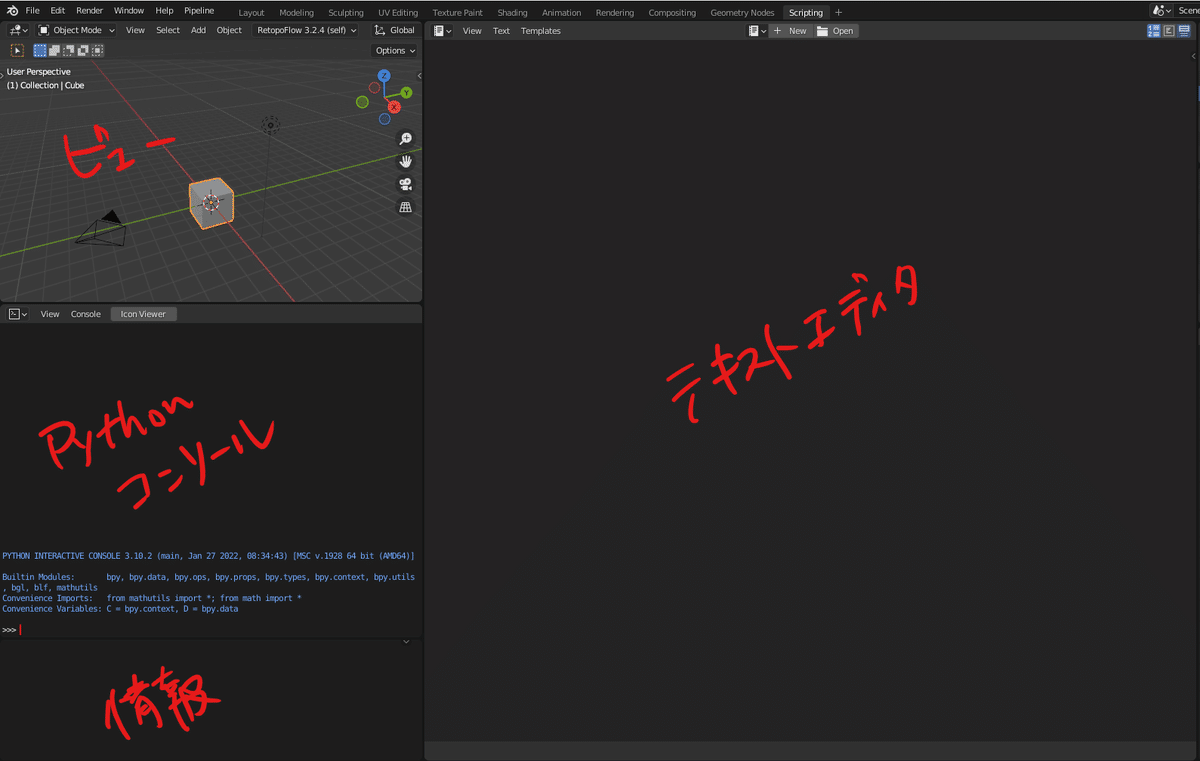
Task: Choose the Set new selection mode icon
Action: click(x=40, y=50)
